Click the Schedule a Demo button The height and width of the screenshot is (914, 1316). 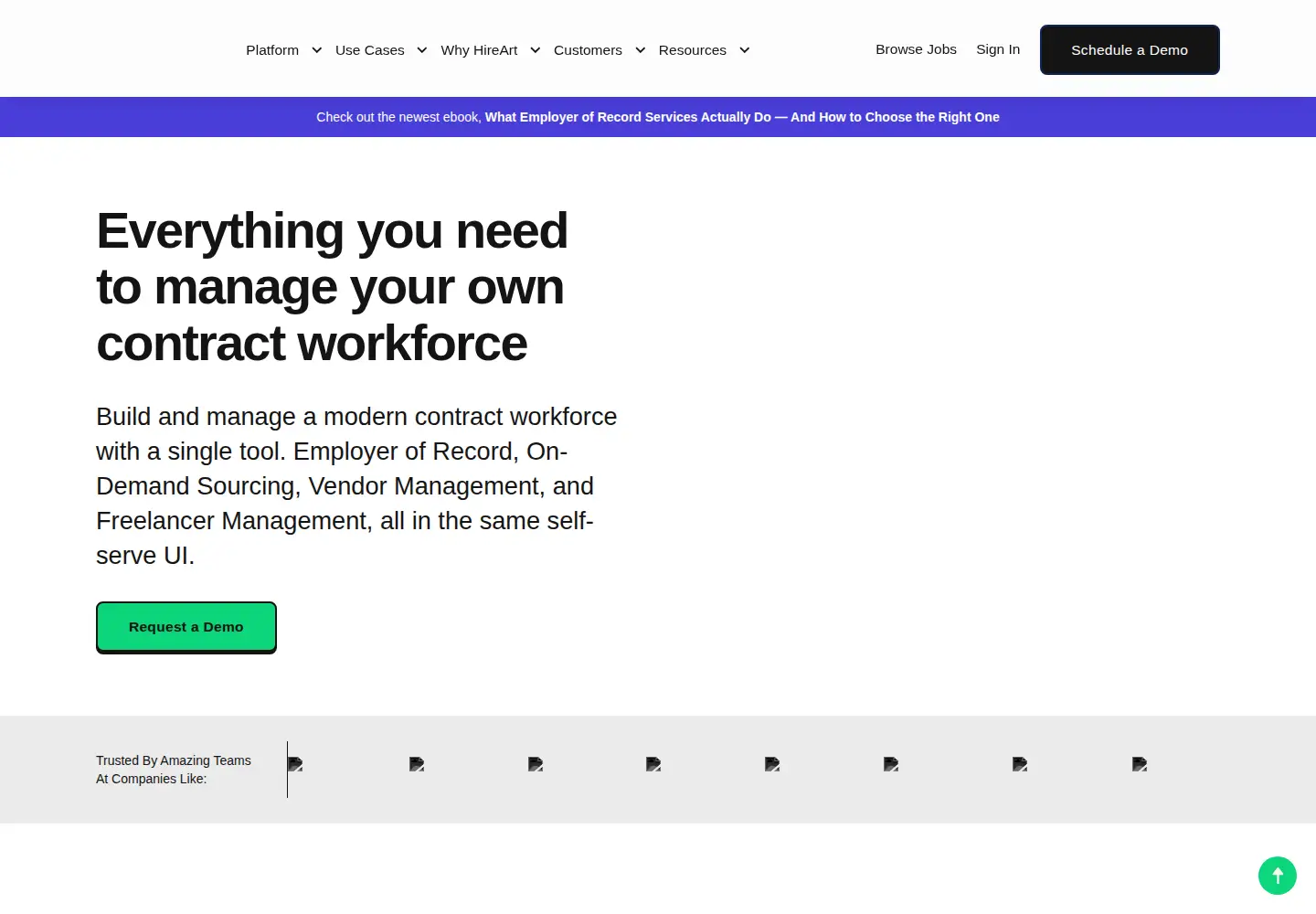click(1130, 50)
